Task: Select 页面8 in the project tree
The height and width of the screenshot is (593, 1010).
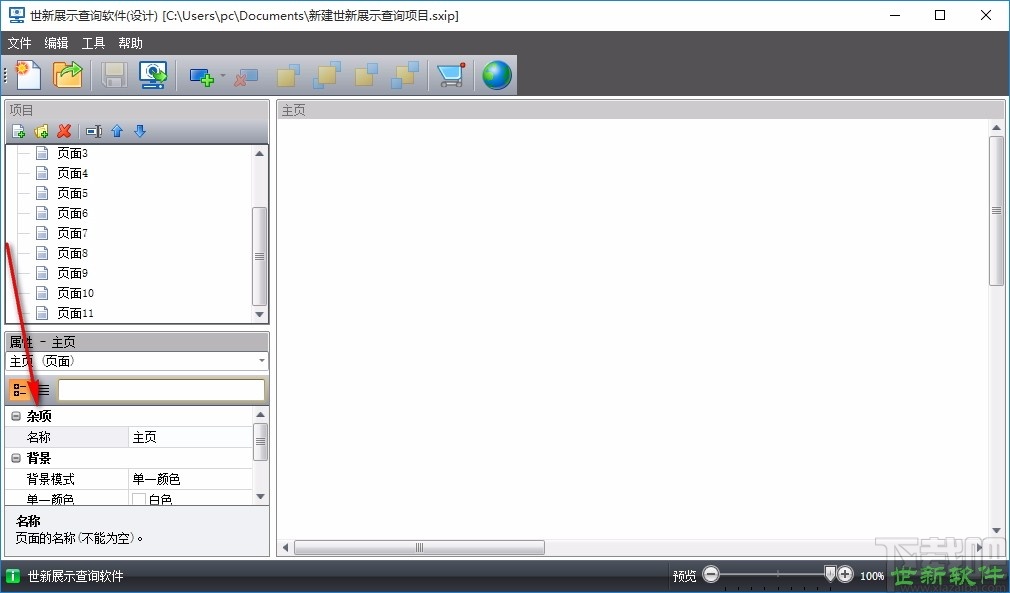Action: point(72,253)
